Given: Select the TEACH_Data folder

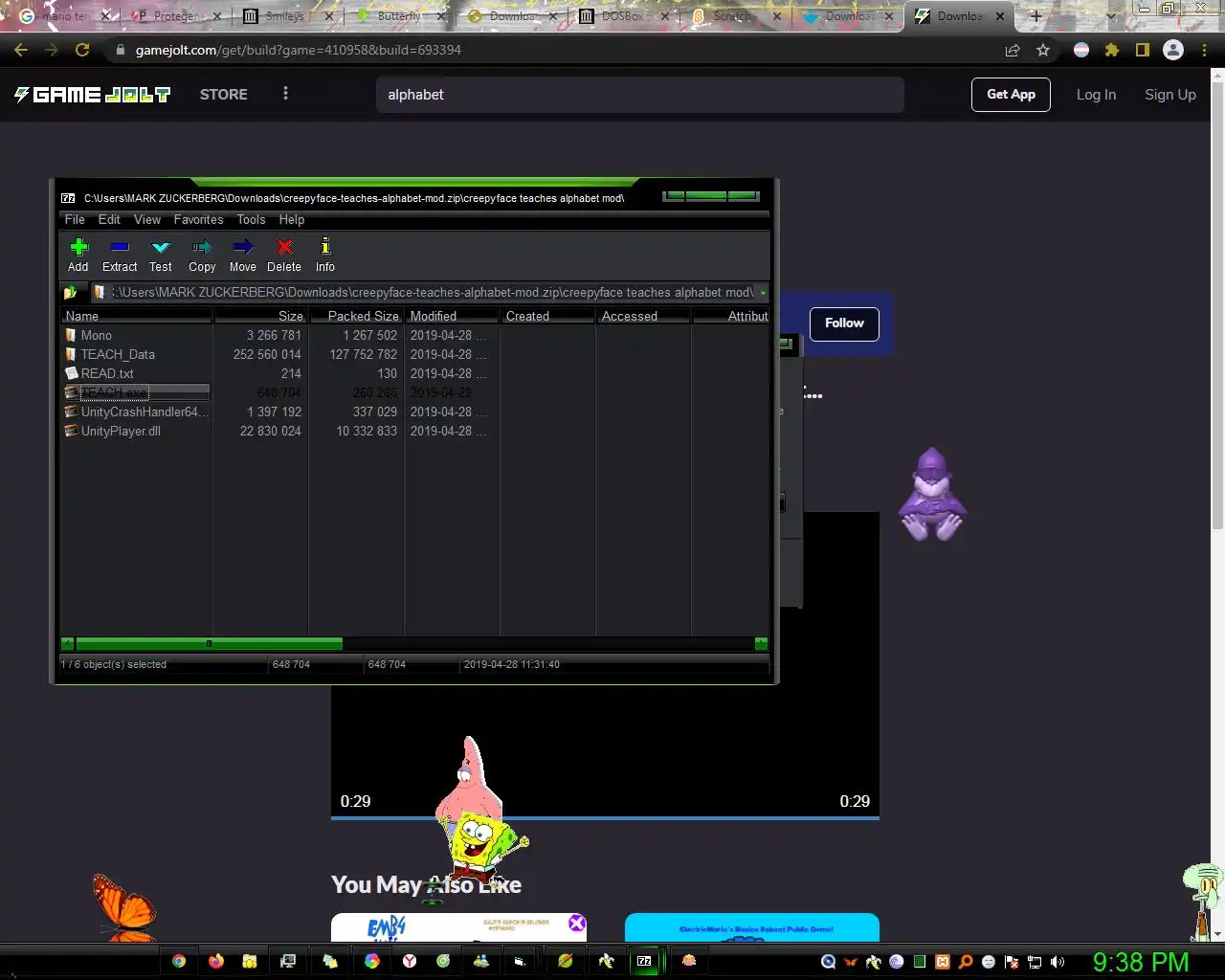Looking at the screenshot, I should (x=117, y=354).
